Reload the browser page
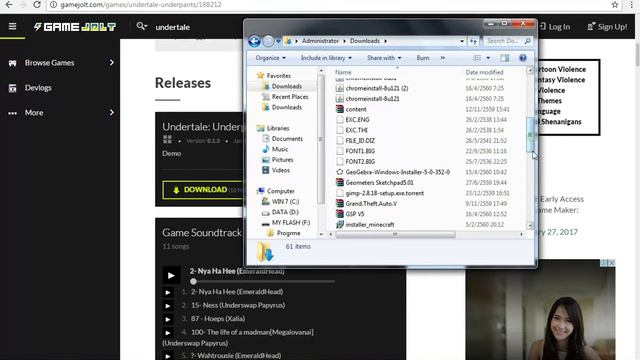The width and height of the screenshot is (640, 360). tap(37, 4)
